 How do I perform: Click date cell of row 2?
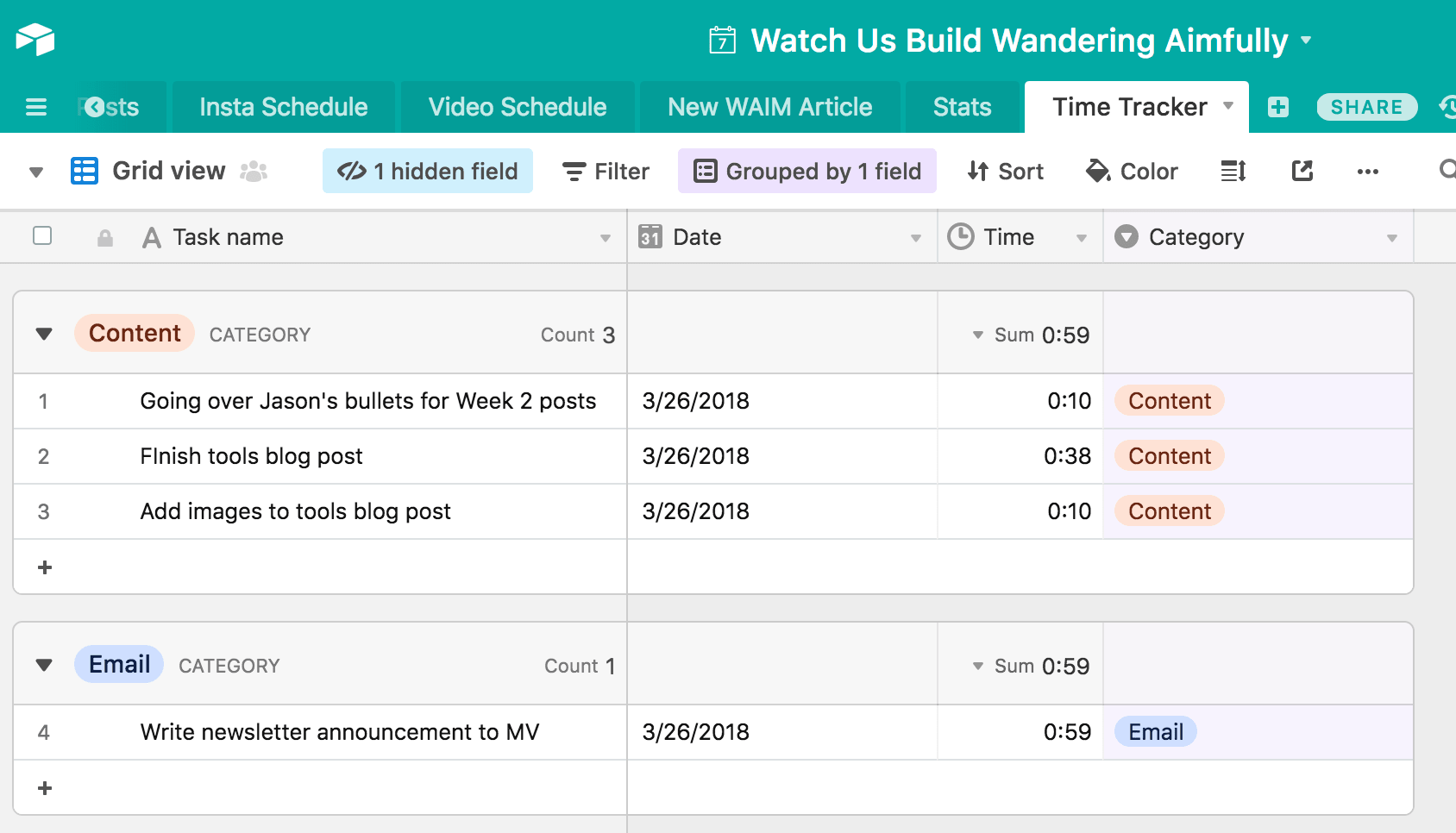click(x=782, y=456)
